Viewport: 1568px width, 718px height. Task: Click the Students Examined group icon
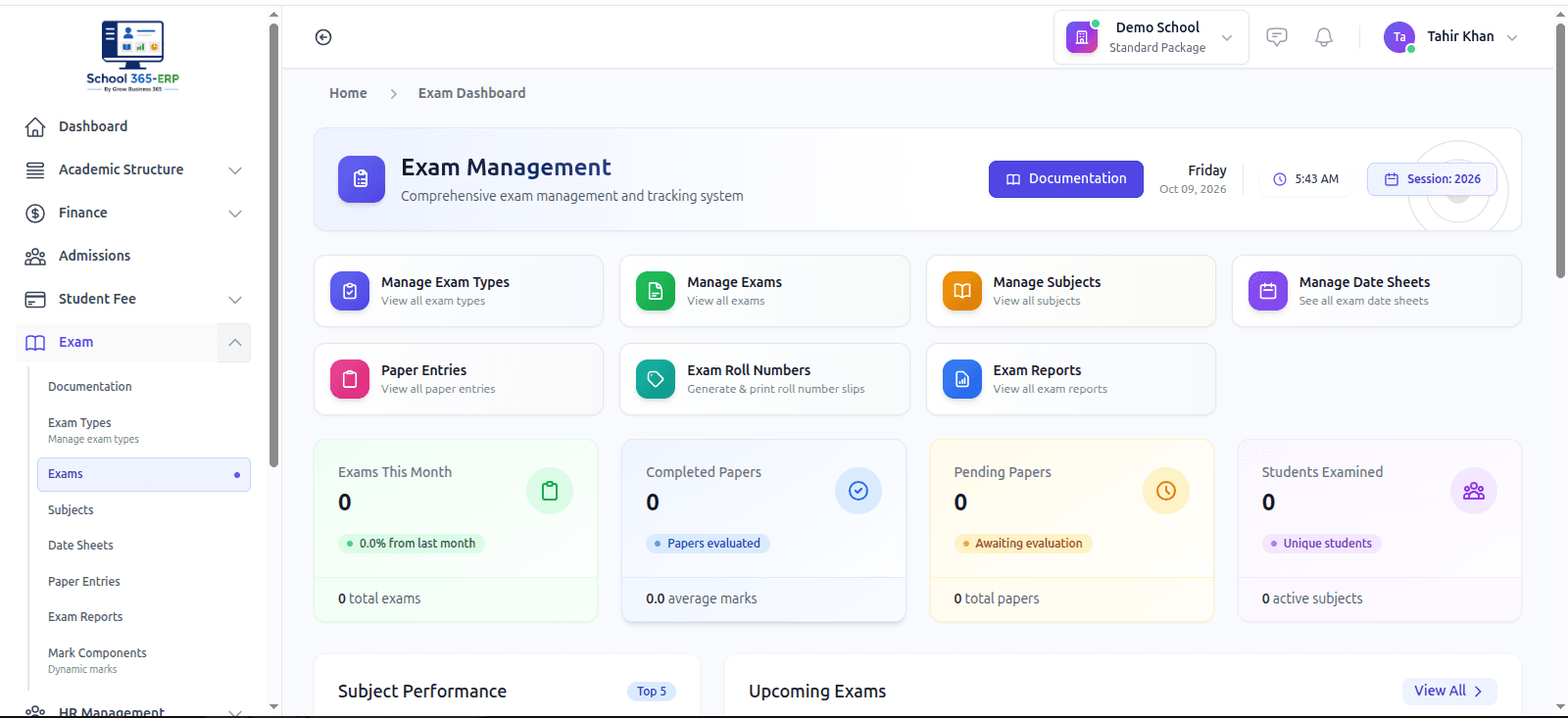click(1474, 491)
